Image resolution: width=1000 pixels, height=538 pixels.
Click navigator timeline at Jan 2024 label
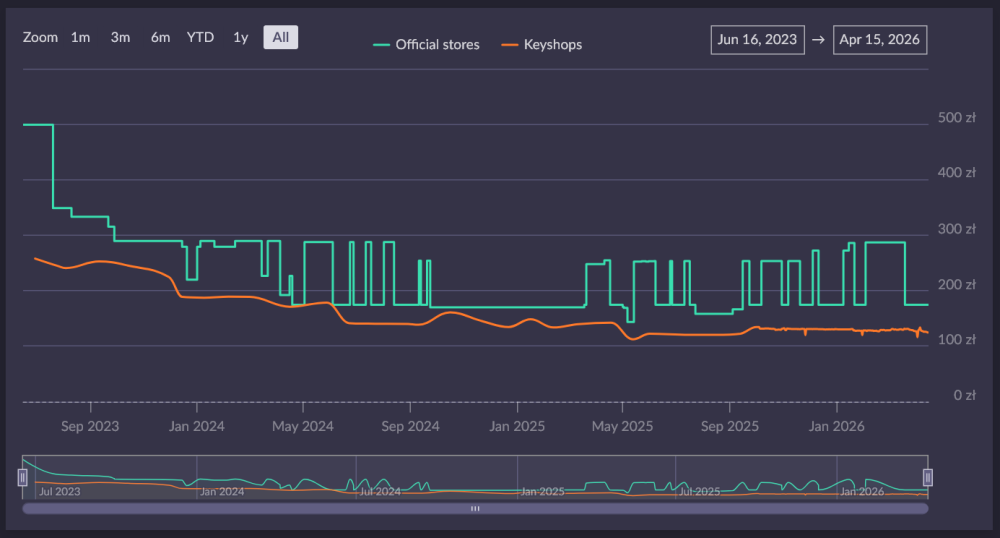(222, 491)
